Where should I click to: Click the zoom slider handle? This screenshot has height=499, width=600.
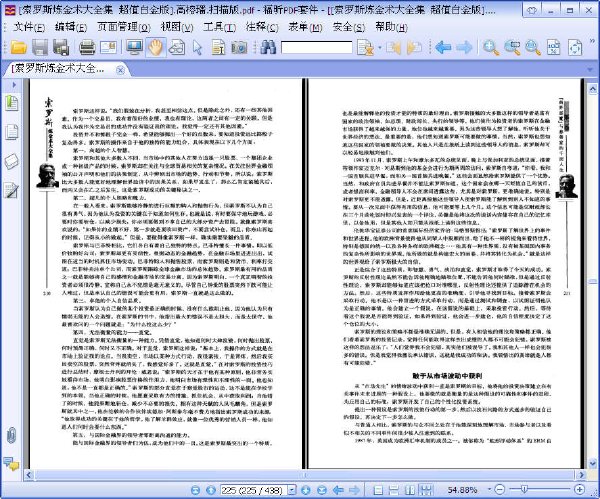click(524, 489)
